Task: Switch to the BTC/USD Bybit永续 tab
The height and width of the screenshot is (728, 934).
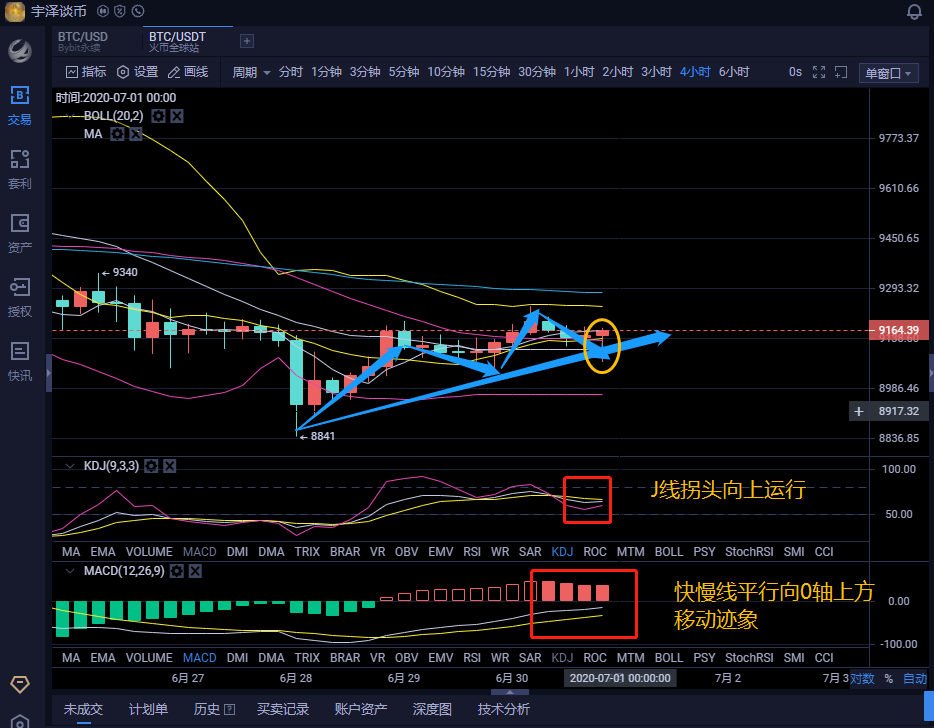Action: pos(85,42)
